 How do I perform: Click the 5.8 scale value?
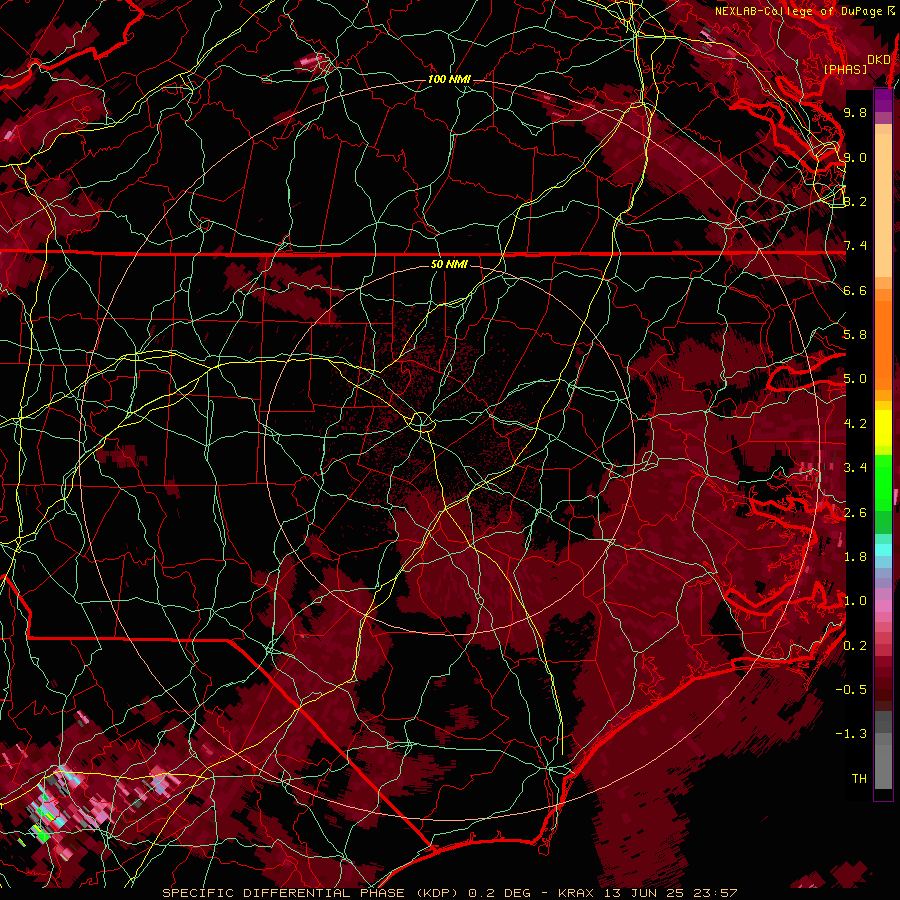coord(855,334)
